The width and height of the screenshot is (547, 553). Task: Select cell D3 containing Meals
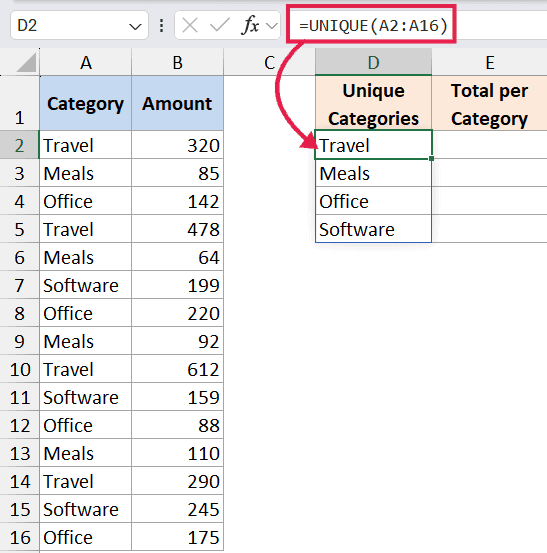(373, 173)
